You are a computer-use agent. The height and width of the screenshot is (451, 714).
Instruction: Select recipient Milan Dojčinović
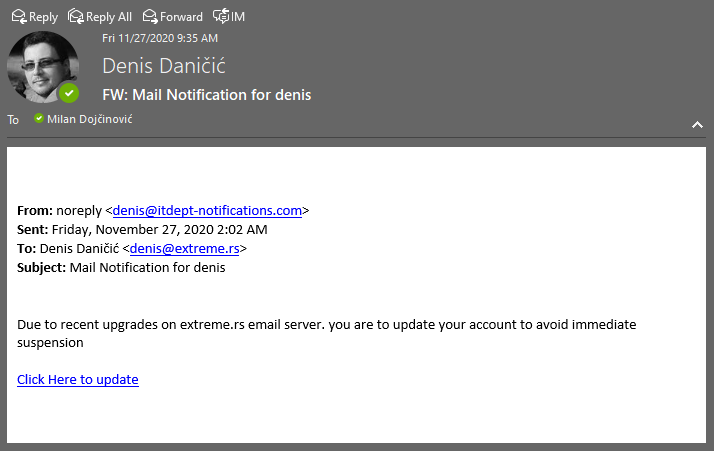[89, 118]
